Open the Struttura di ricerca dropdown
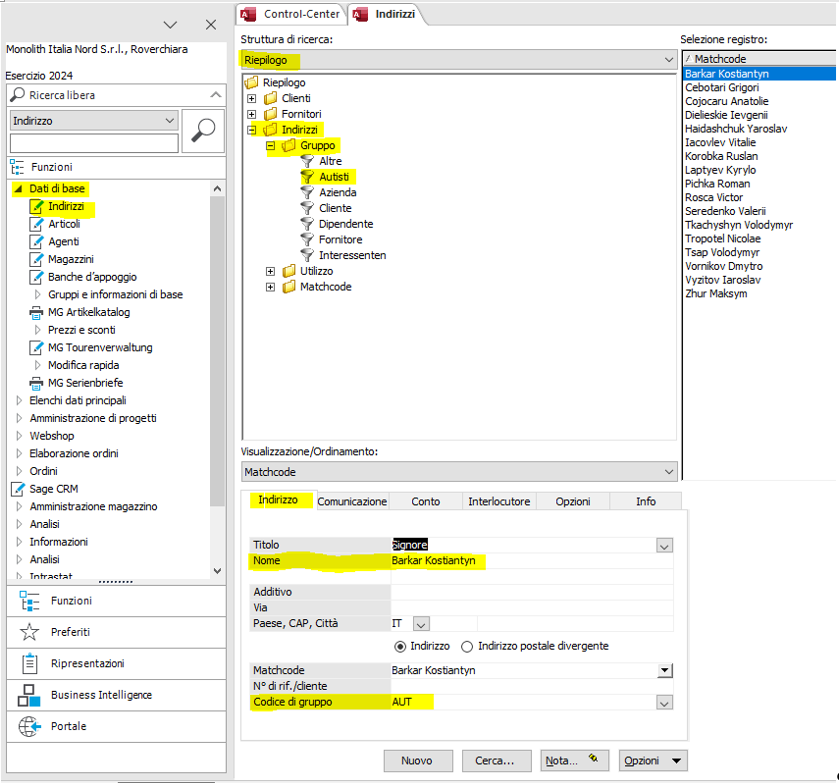This screenshot has height=783, width=839. (x=668, y=61)
